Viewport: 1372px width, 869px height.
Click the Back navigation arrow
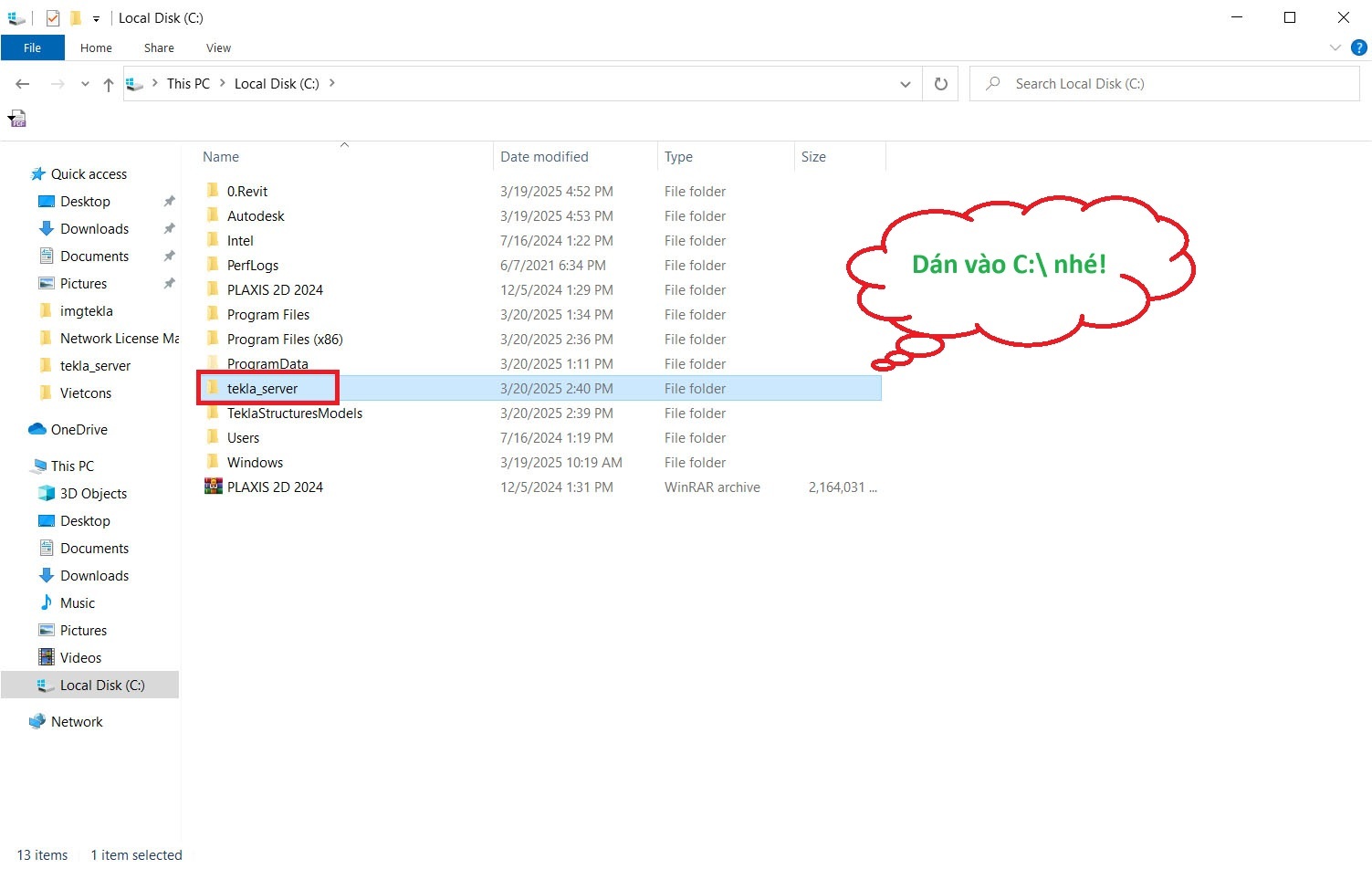tap(23, 84)
